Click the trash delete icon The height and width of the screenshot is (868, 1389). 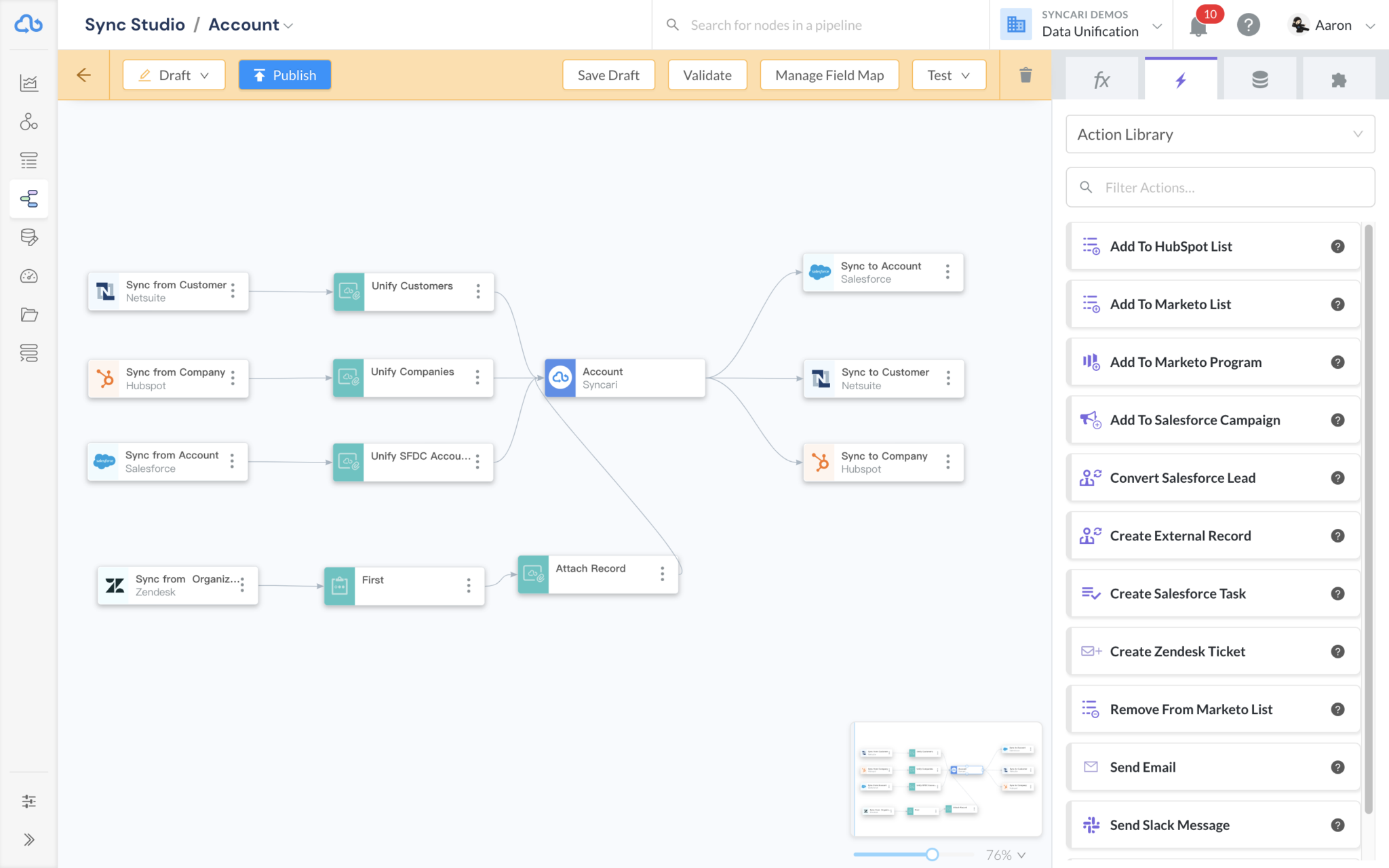[1025, 75]
